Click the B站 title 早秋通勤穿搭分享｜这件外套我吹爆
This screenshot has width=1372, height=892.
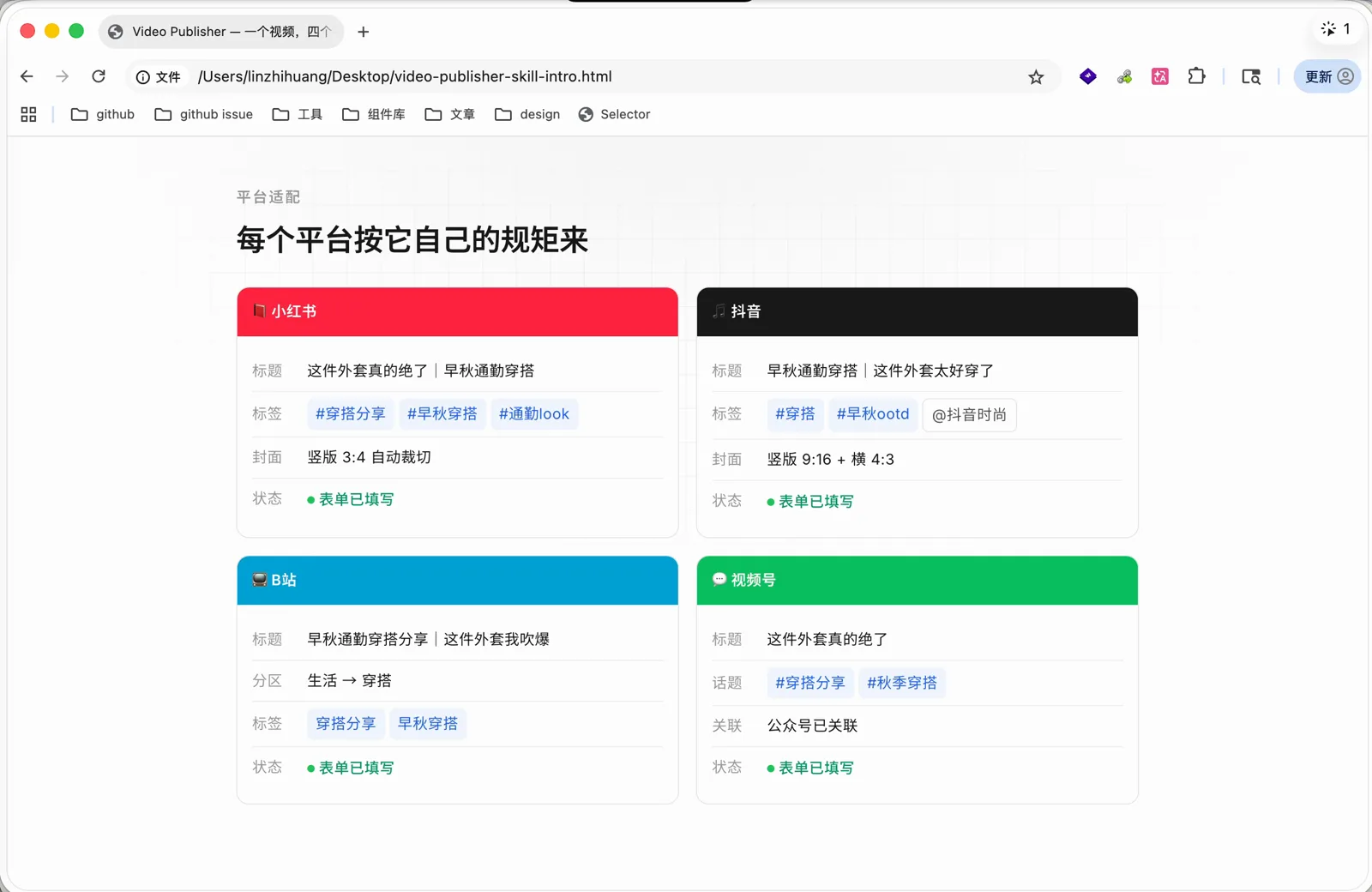pyautogui.click(x=429, y=639)
